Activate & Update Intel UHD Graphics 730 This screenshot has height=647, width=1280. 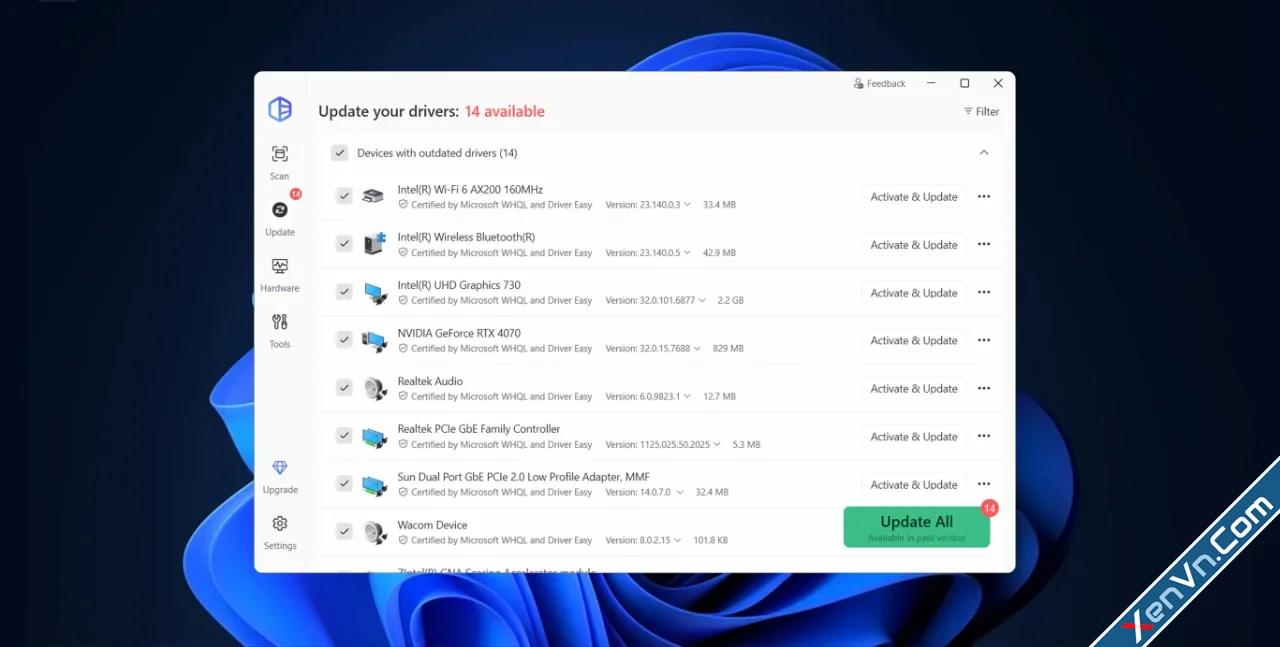click(914, 293)
